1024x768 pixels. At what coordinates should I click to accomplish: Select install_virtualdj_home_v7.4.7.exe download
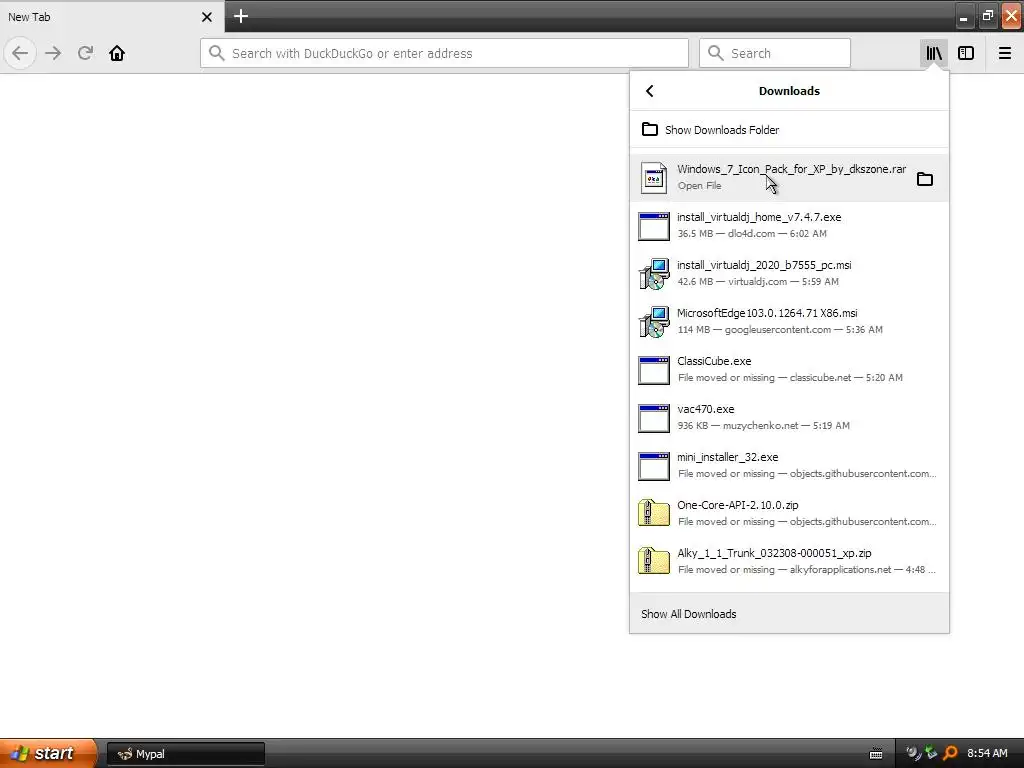(789, 226)
